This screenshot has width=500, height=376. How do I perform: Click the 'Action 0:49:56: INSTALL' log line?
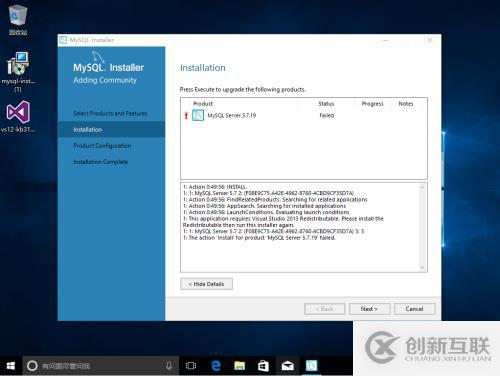[x=215, y=187]
